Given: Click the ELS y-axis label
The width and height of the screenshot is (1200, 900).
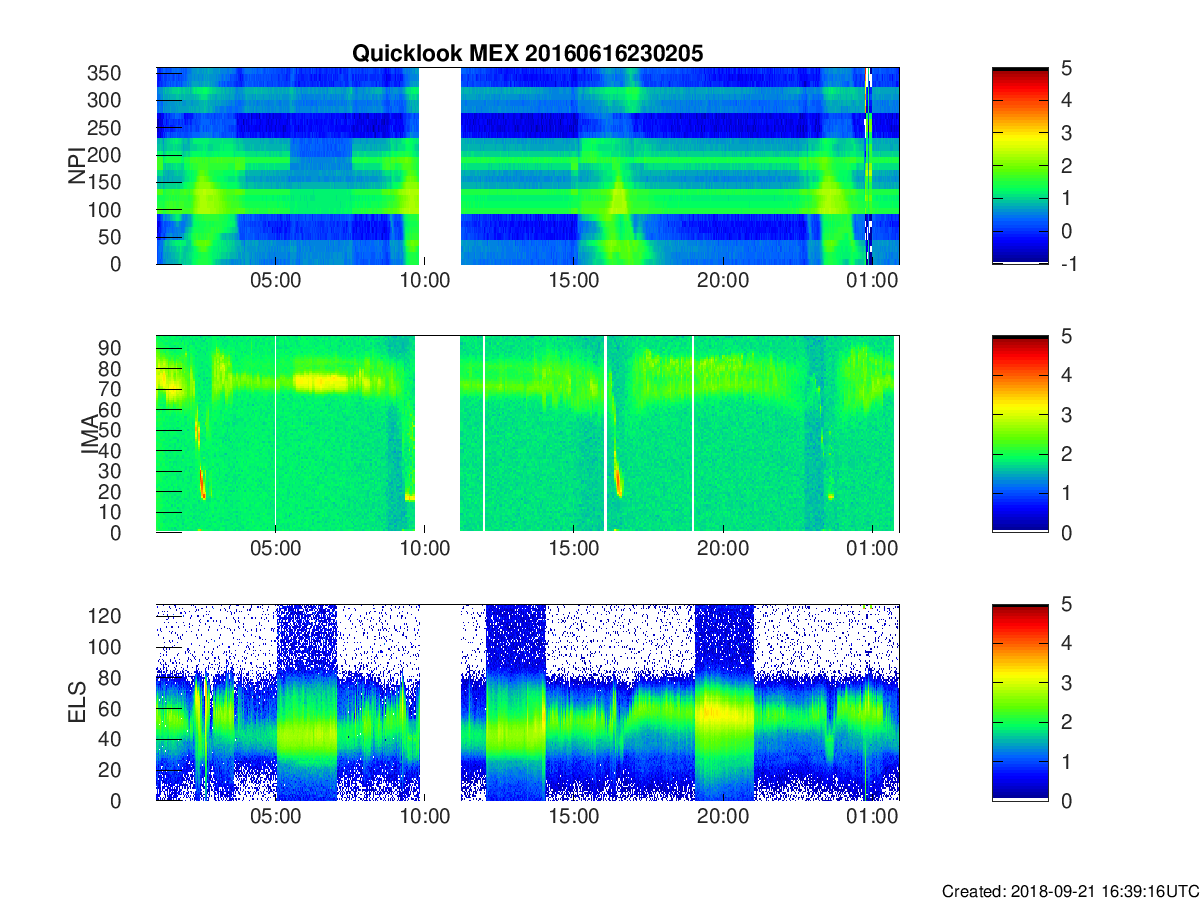Looking at the screenshot, I should click(x=77, y=702).
